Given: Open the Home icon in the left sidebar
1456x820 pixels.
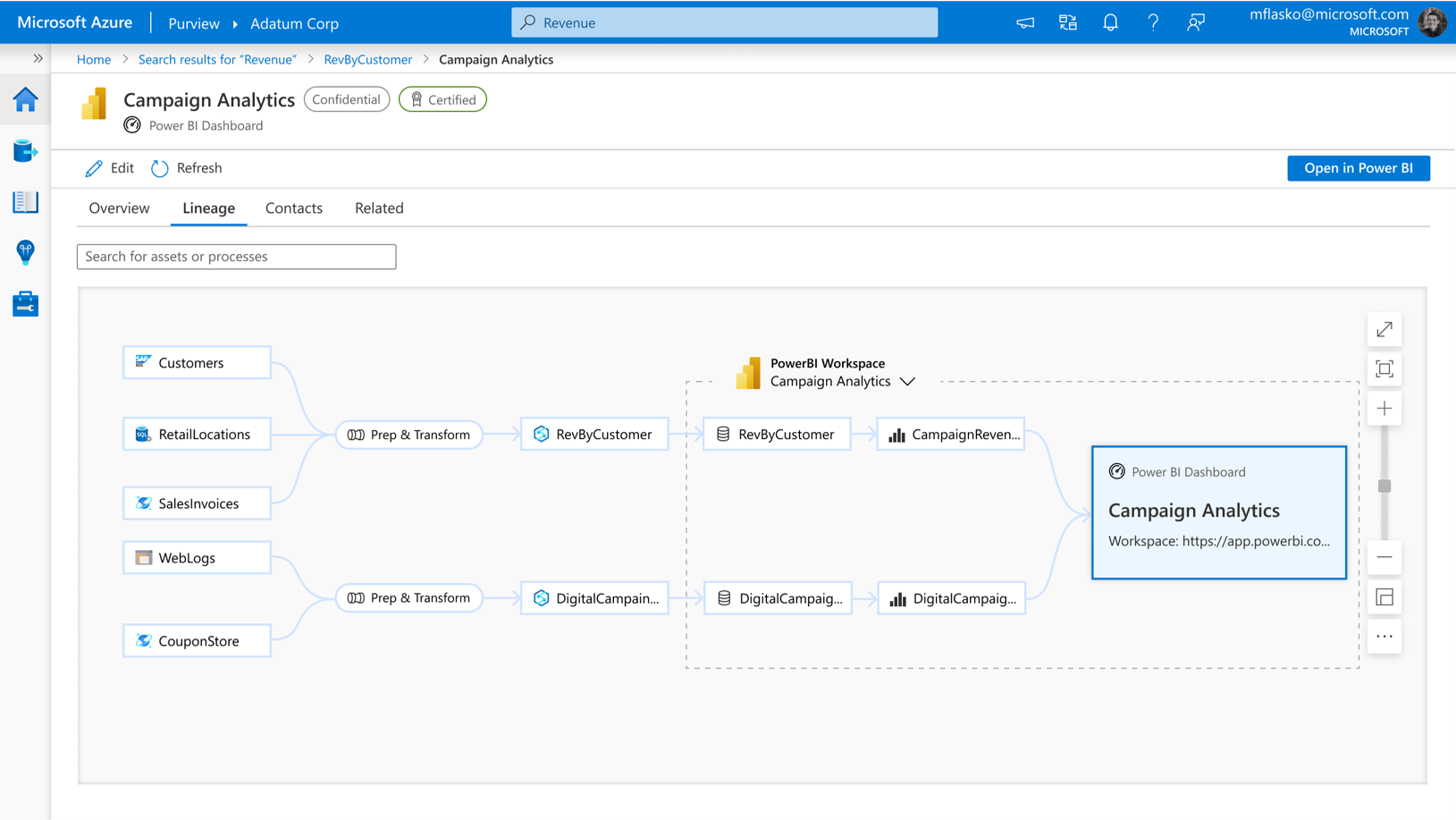Looking at the screenshot, I should (25, 100).
